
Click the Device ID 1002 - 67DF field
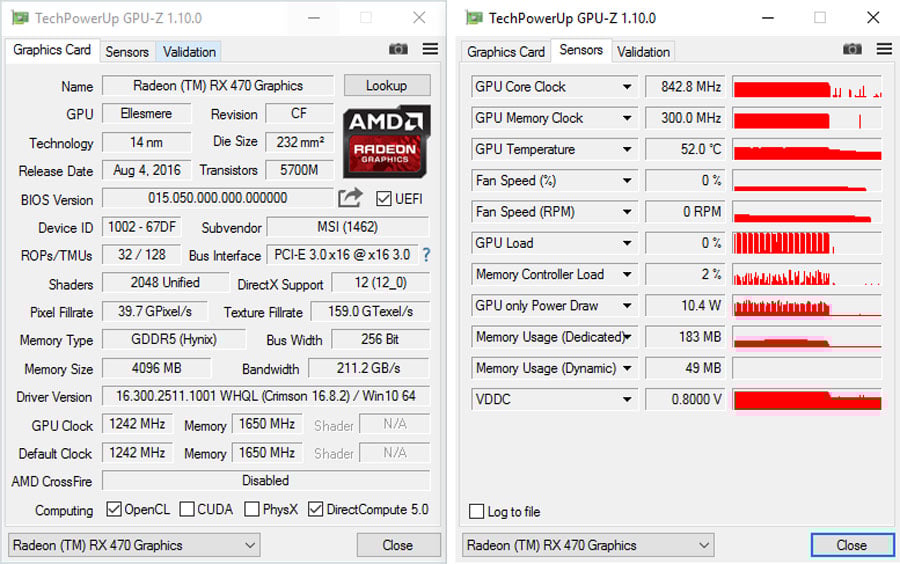point(142,227)
